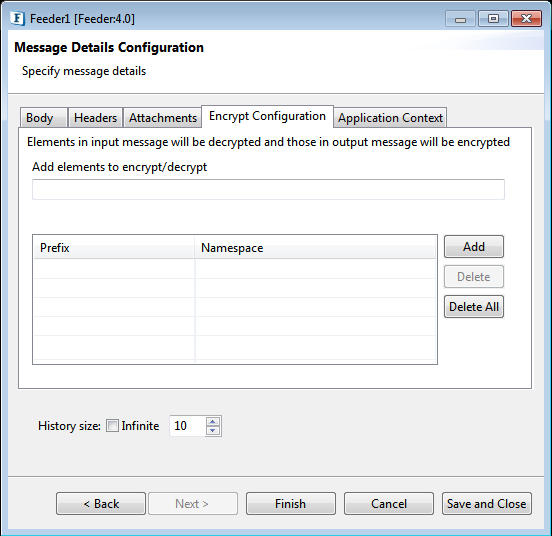
Task: Click the Add namespace button
Action: tap(474, 247)
